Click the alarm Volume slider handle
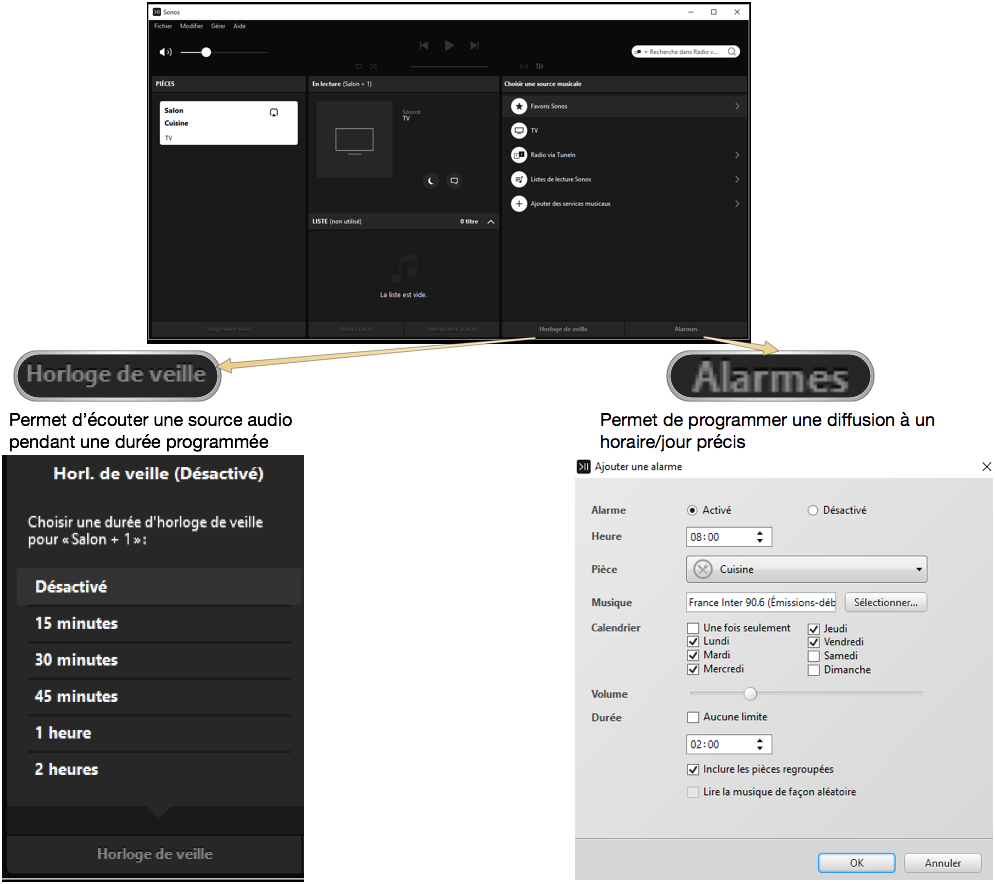This screenshot has width=995, height=884. [x=750, y=693]
